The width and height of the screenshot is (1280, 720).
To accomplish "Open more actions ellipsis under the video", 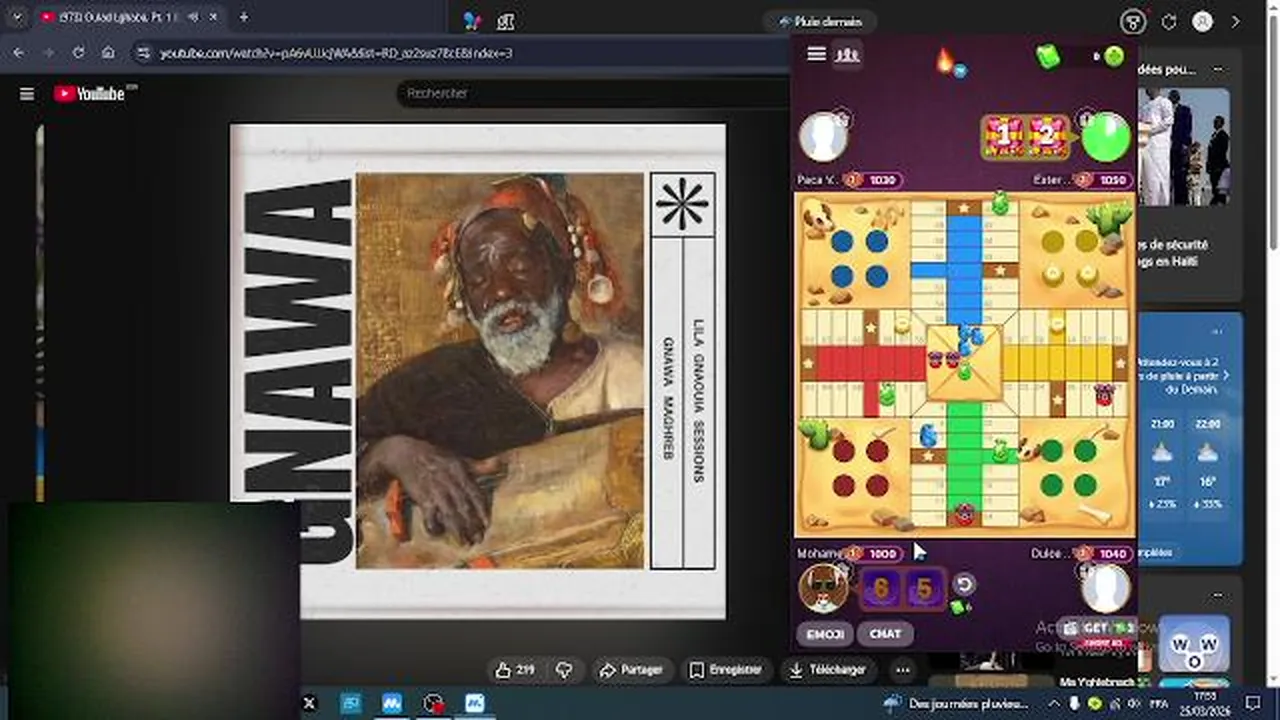I will click(902, 670).
